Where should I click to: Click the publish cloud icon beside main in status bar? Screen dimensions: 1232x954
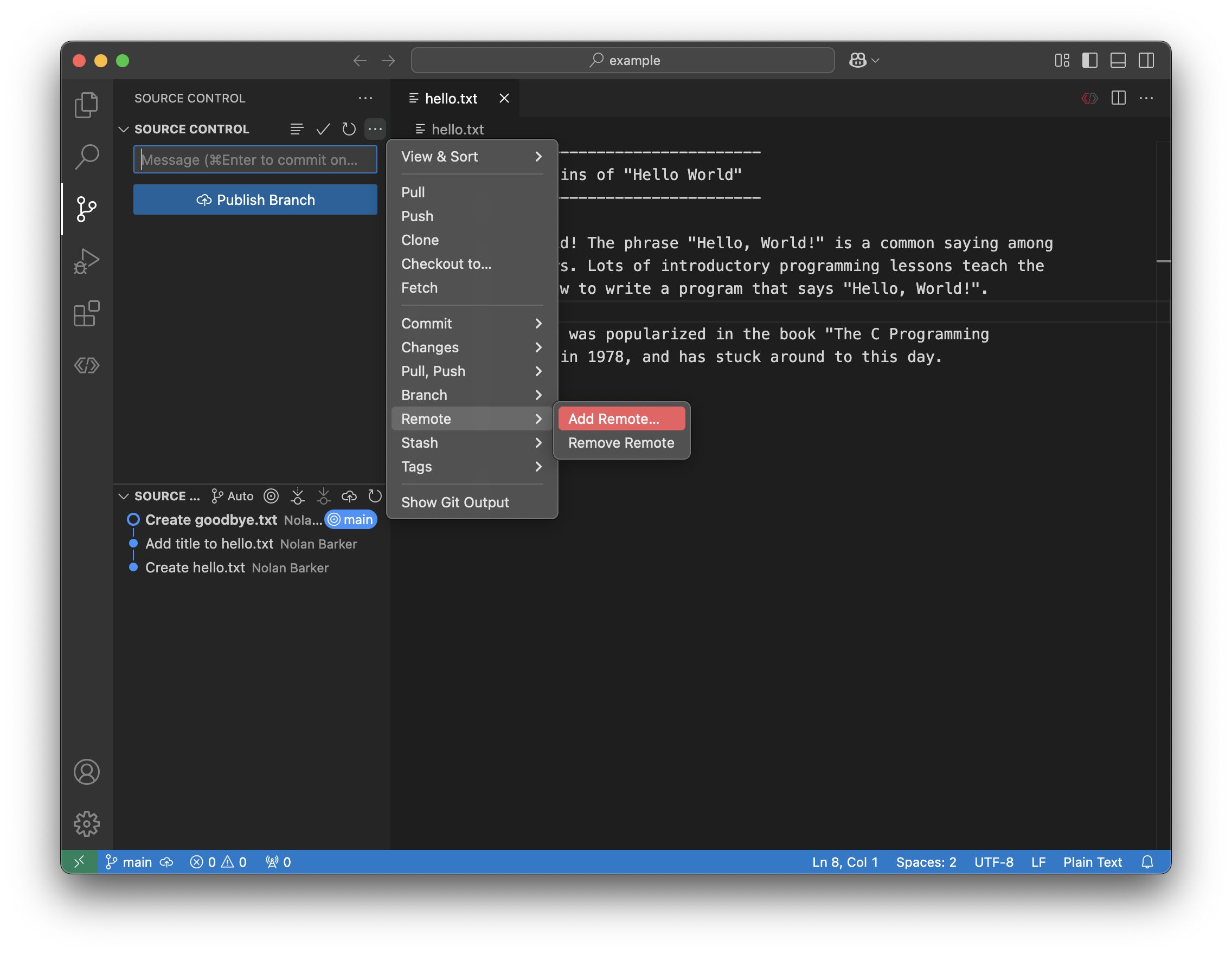click(x=166, y=861)
